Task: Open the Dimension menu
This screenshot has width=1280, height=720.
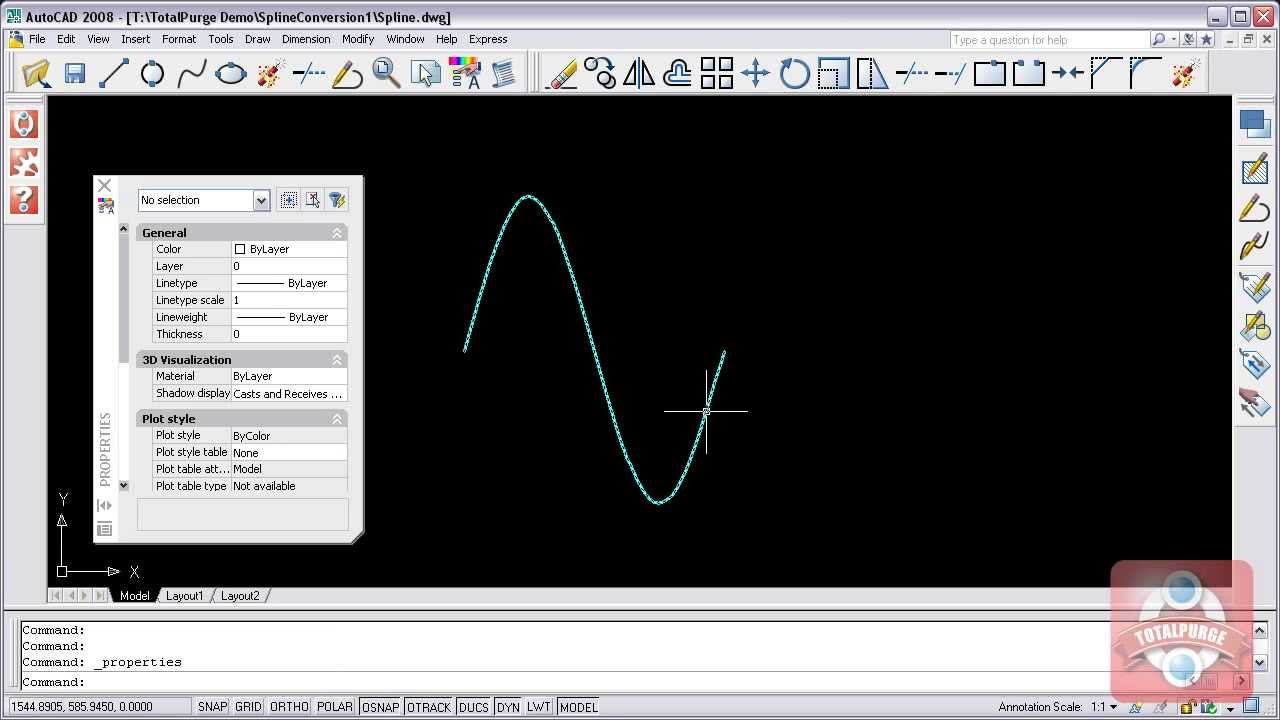Action: coord(306,39)
